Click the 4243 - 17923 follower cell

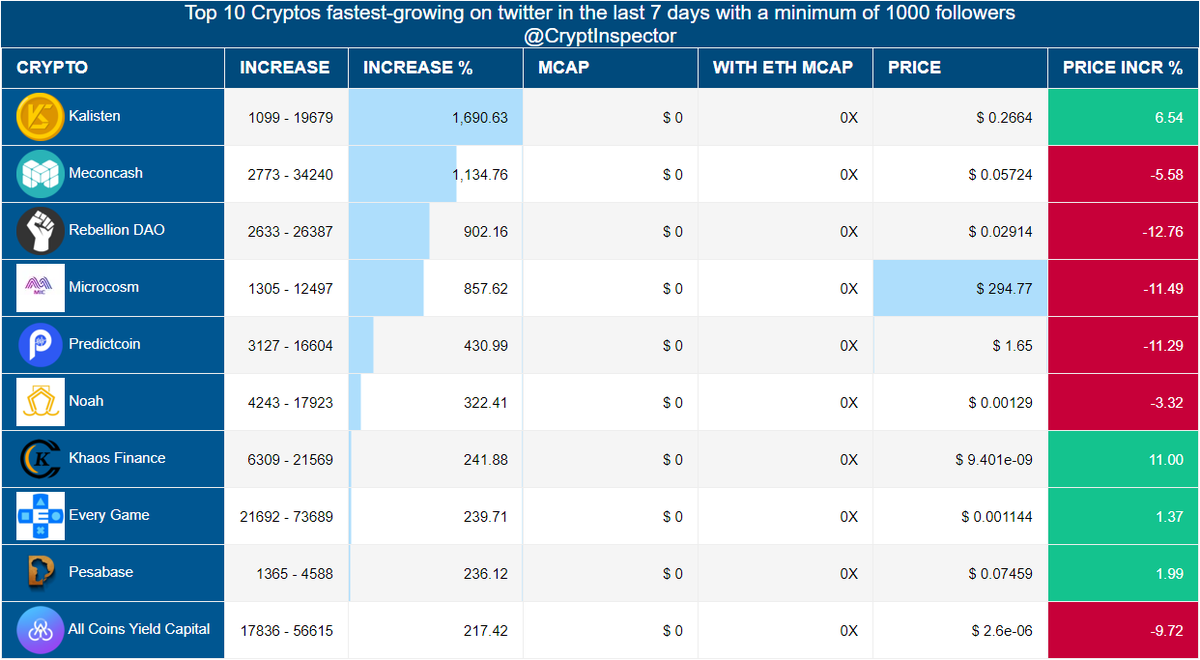click(286, 402)
